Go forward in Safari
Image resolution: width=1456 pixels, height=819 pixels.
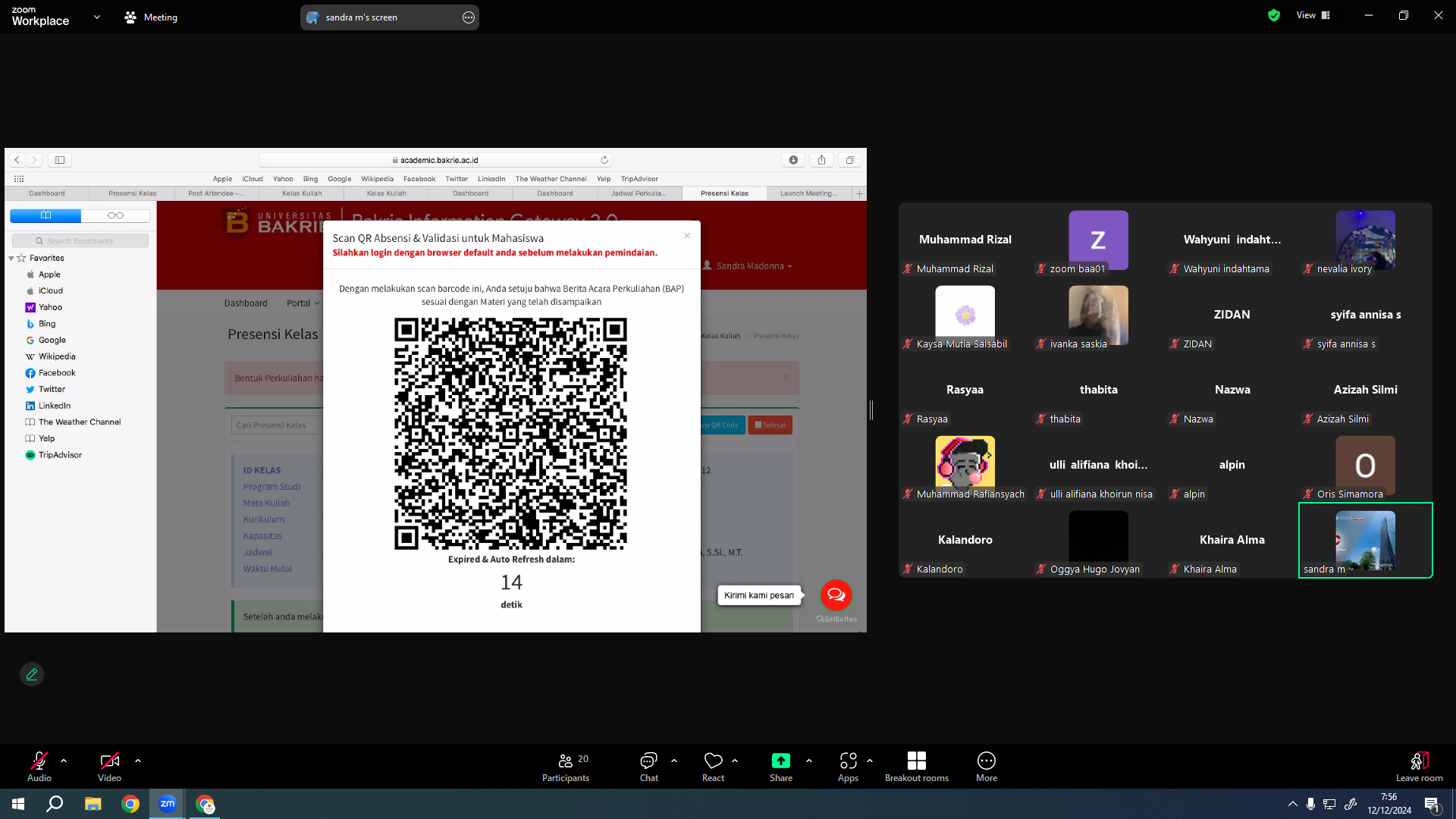(34, 160)
